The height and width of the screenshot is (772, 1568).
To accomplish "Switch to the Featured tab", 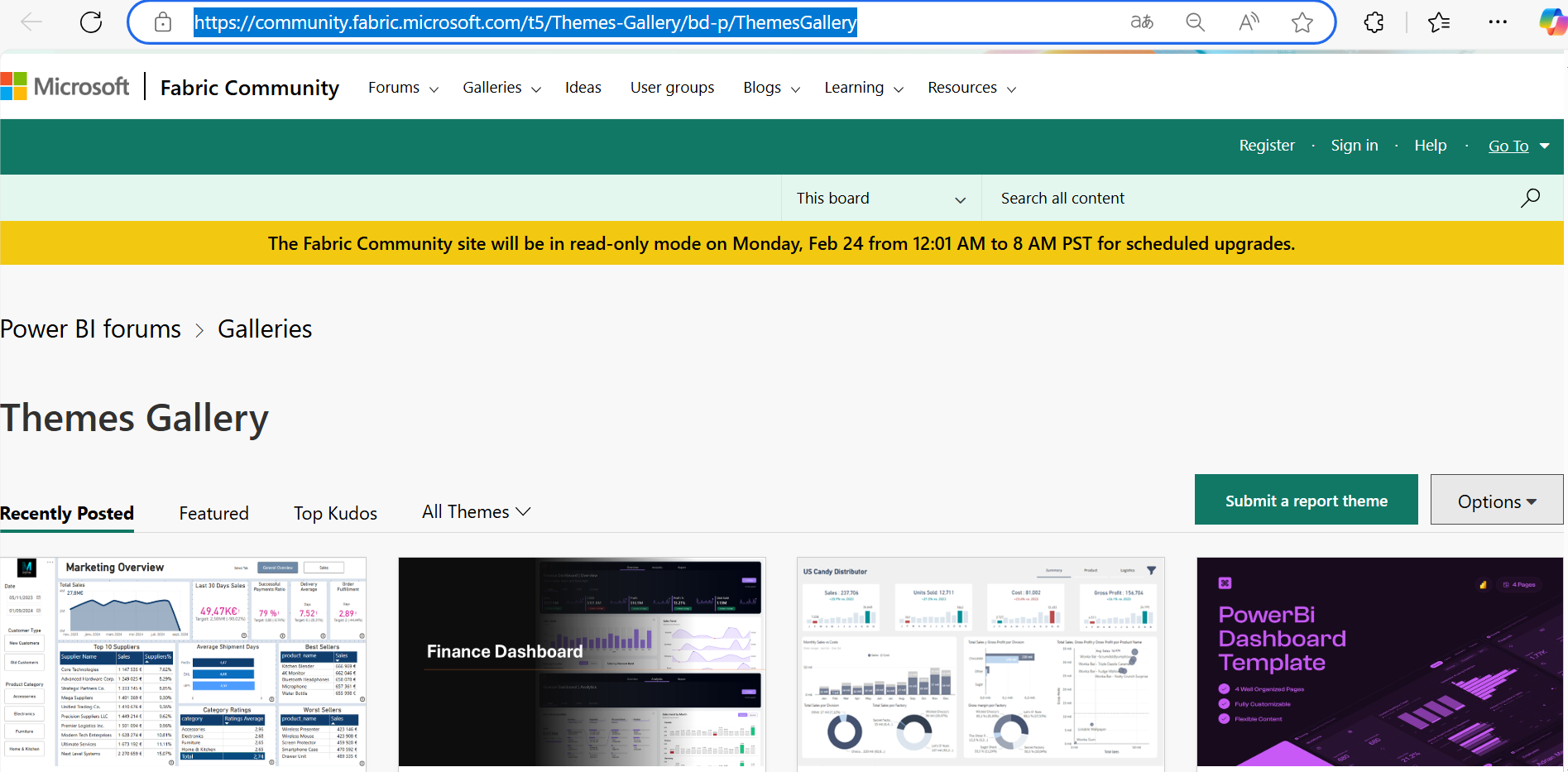I will click(213, 513).
